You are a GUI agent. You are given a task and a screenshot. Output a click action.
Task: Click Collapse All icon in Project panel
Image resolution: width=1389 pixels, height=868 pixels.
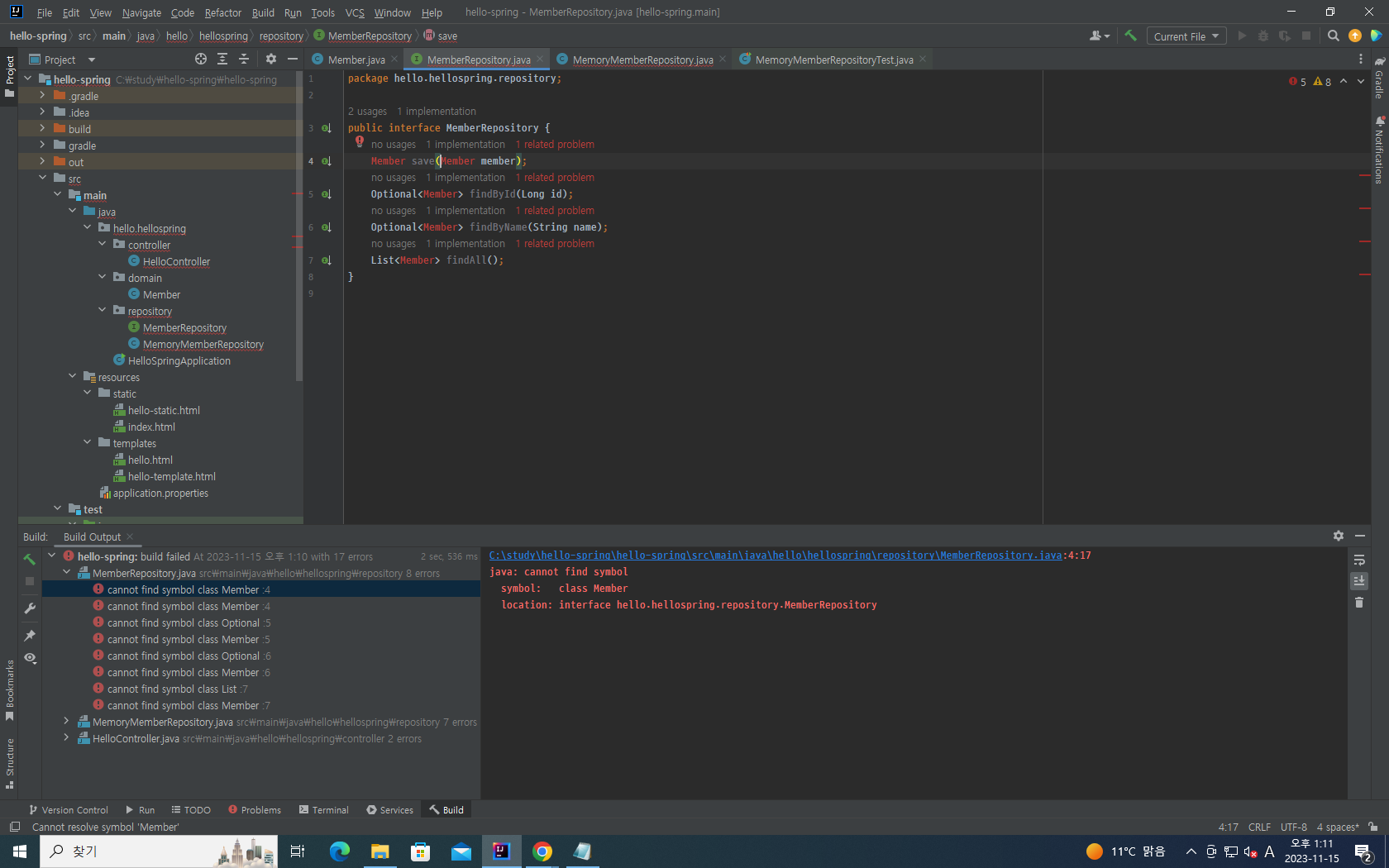(244, 59)
